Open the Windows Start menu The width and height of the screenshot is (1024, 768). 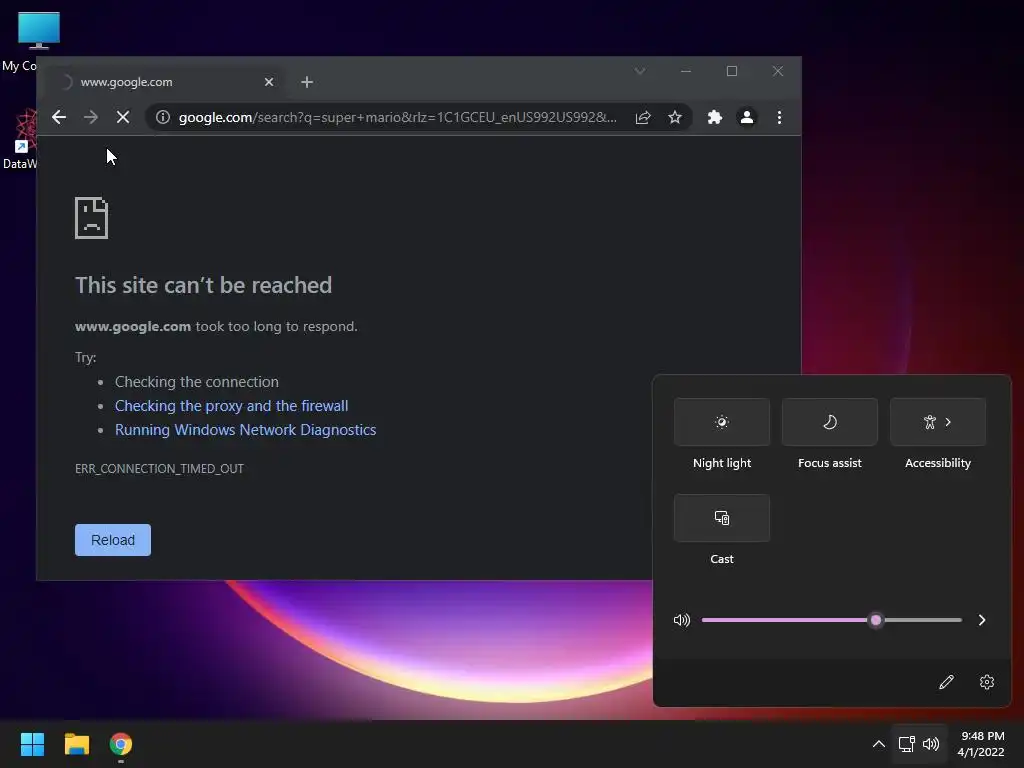[32, 744]
